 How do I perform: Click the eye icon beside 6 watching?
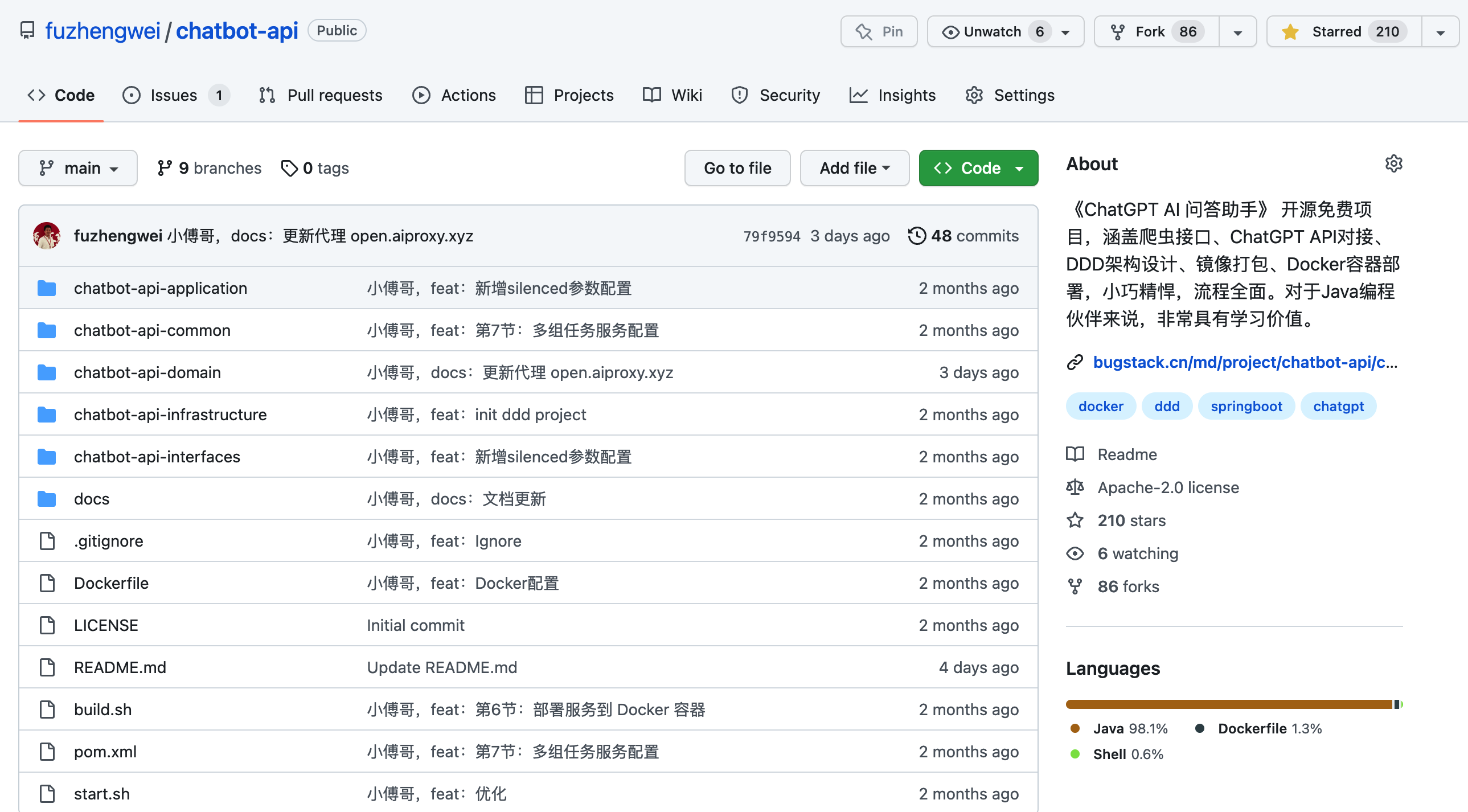point(1075,554)
